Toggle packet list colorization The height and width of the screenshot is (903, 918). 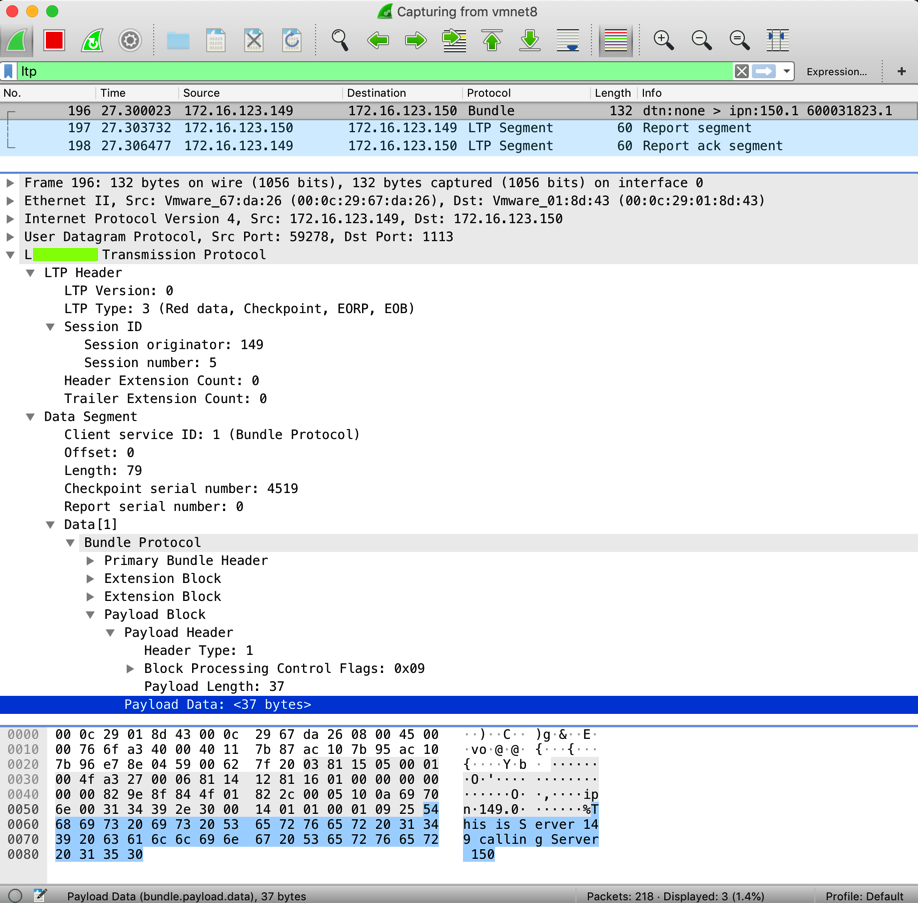(x=616, y=40)
